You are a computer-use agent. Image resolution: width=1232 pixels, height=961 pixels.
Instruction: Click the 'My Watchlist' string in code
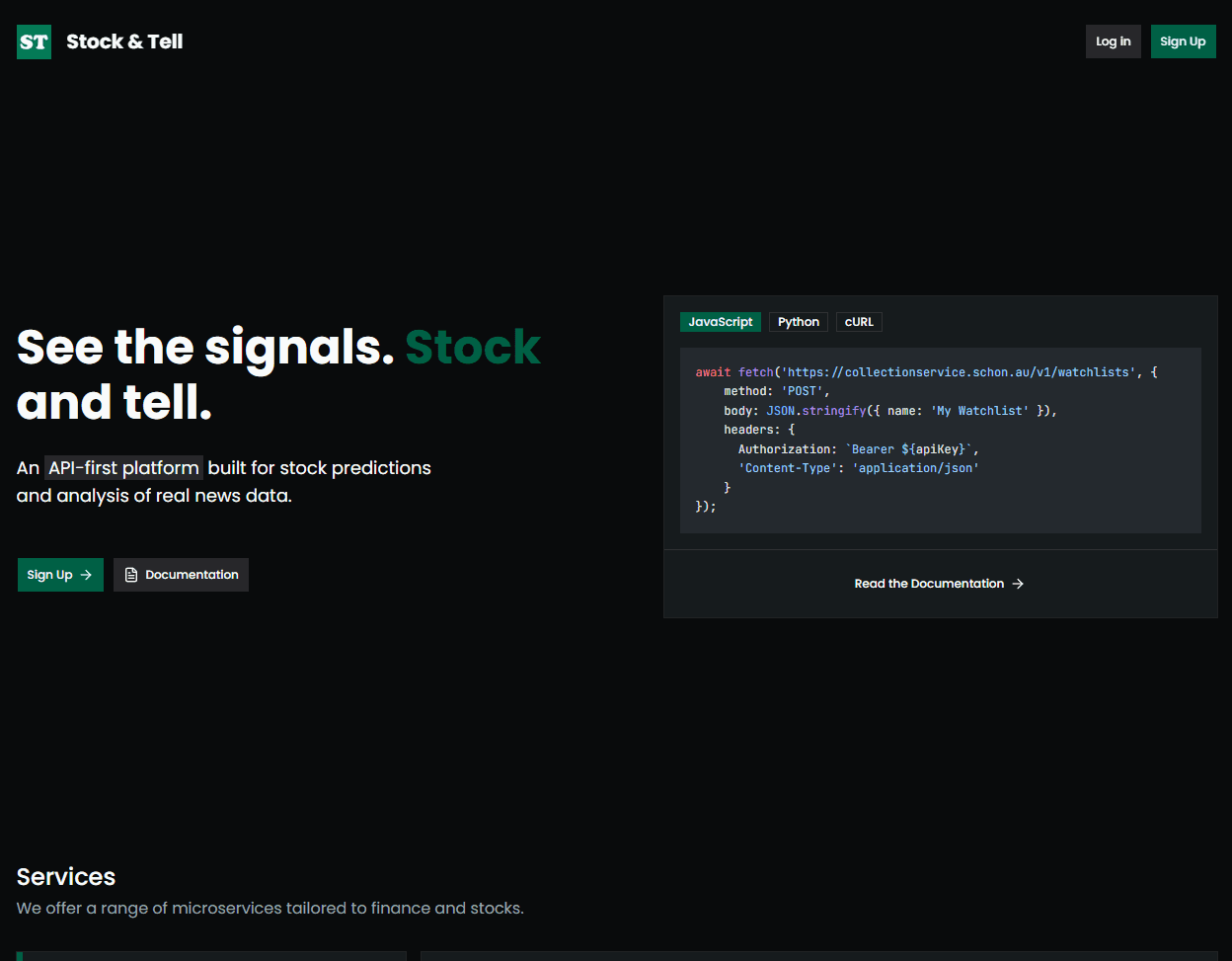click(979, 411)
